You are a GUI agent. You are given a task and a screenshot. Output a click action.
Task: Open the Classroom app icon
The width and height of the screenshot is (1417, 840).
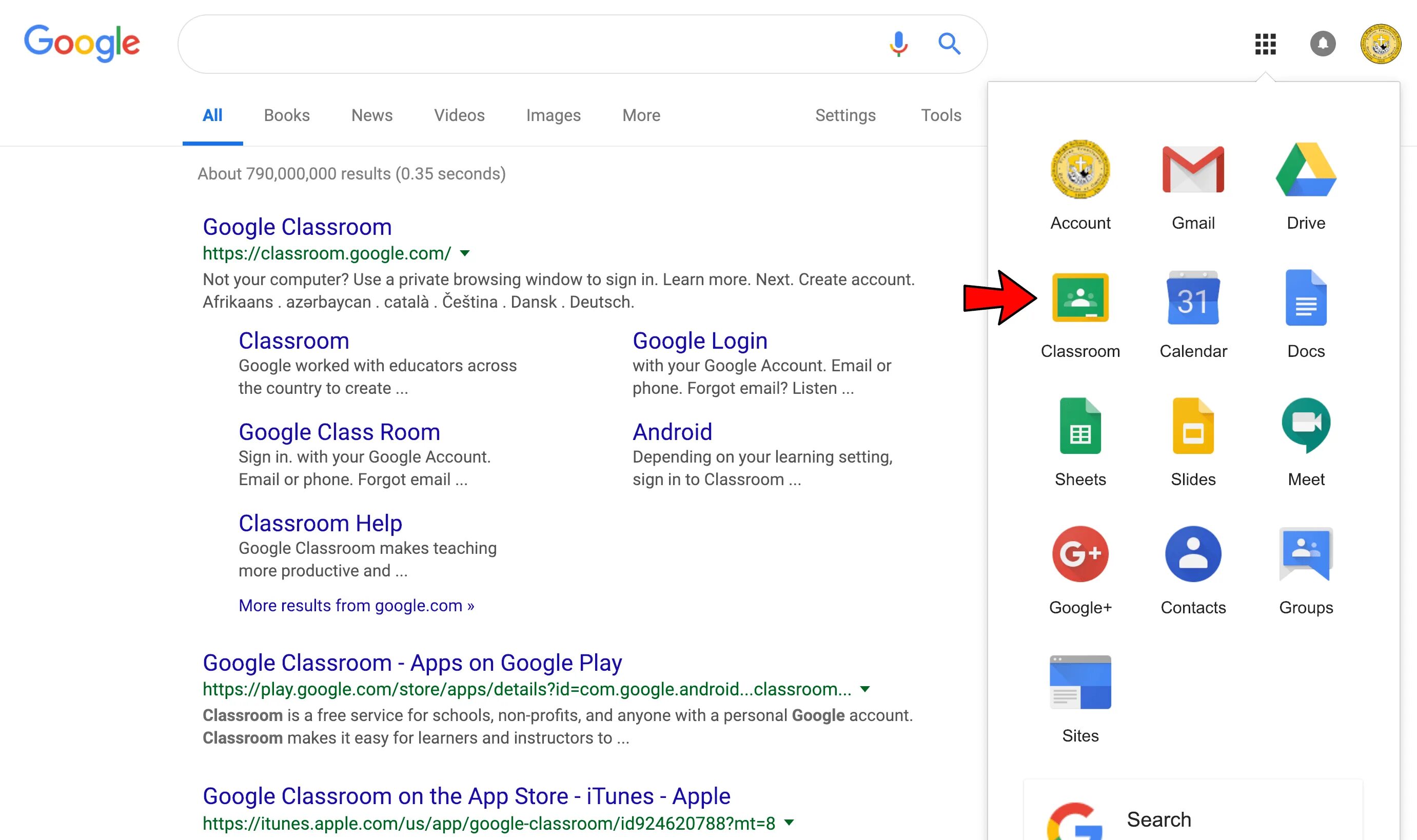pyautogui.click(x=1079, y=298)
